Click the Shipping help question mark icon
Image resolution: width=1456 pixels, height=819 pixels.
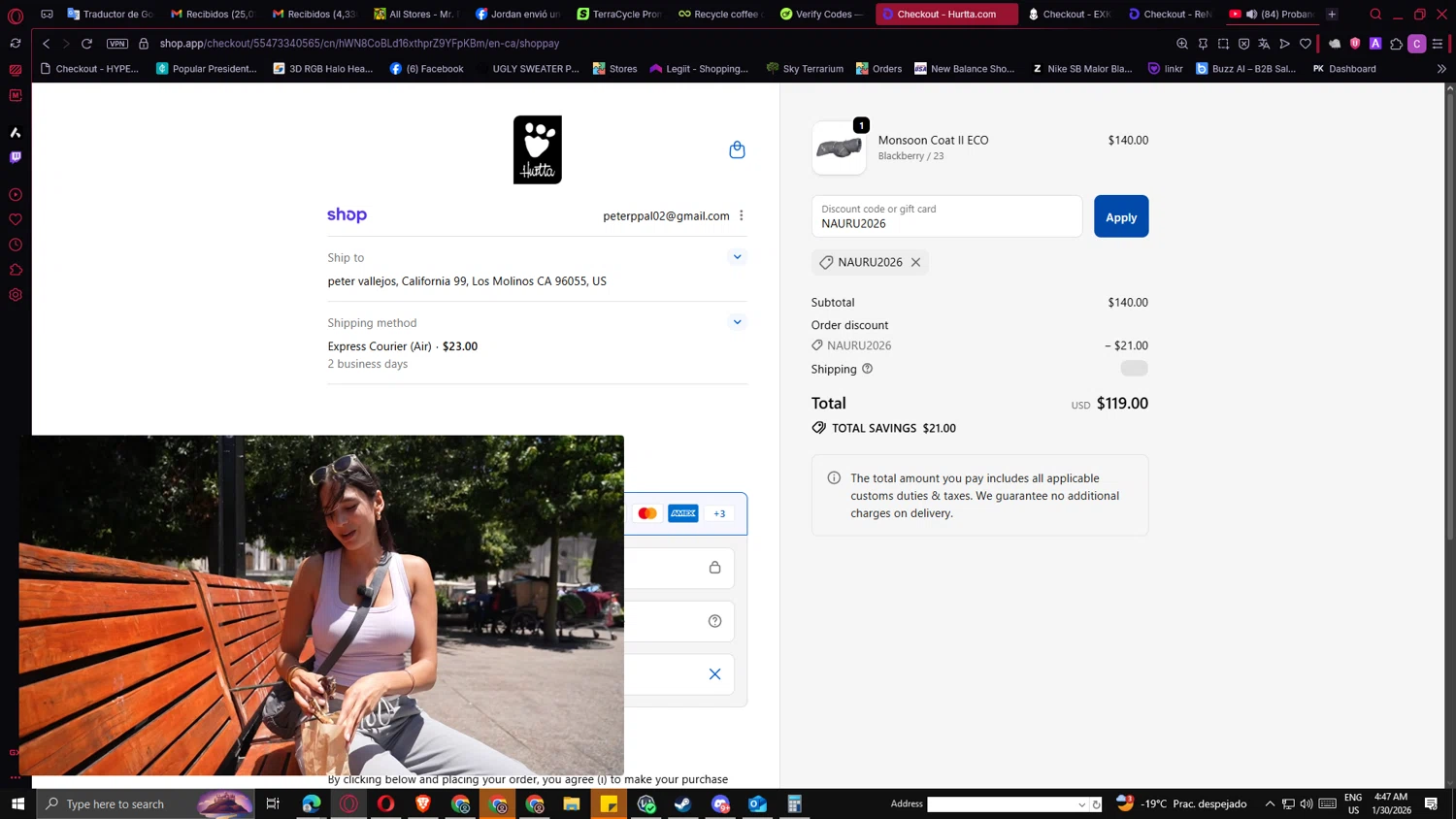point(867,369)
